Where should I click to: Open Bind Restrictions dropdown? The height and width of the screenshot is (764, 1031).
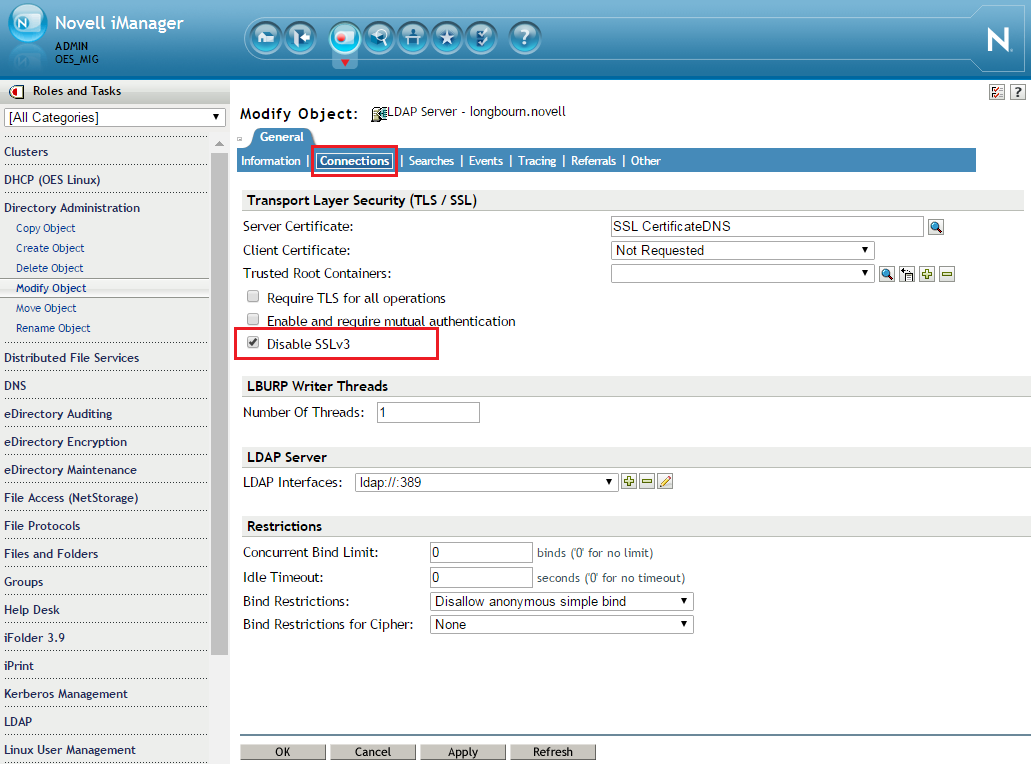562,602
